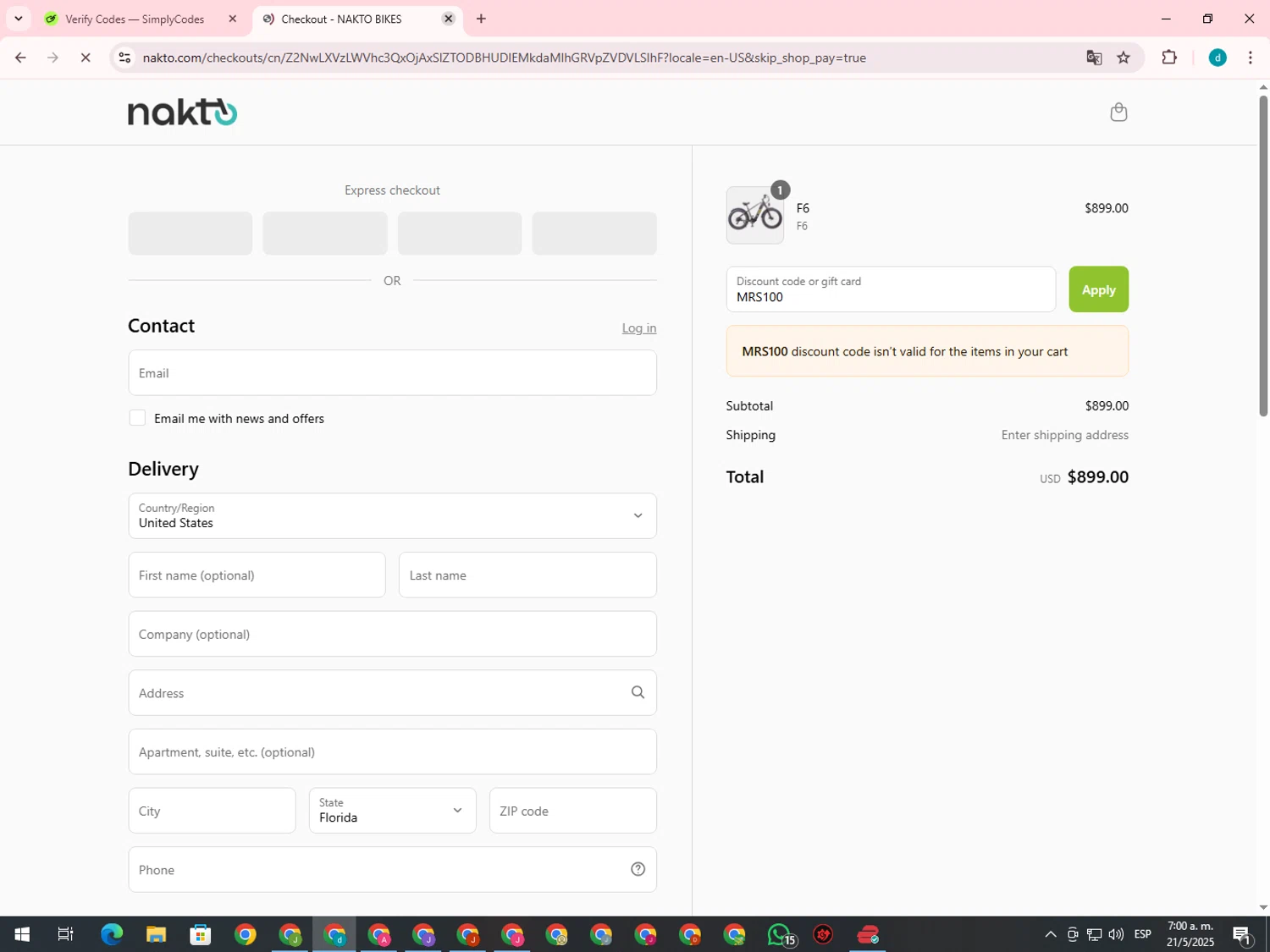
Task: Focus the Email input field
Action: pyautogui.click(x=392, y=373)
